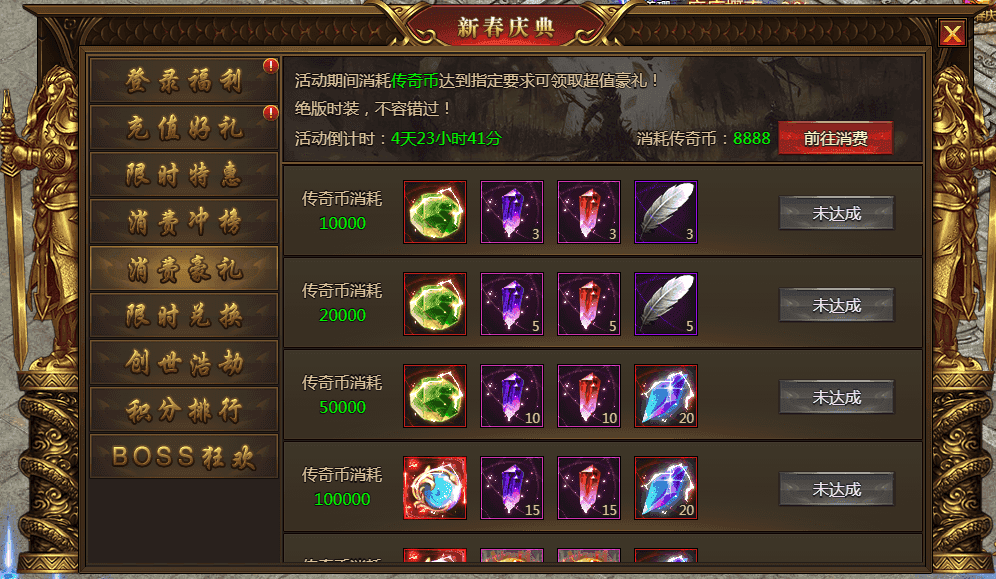The image size is (996, 579).
Task: Click blue lightning crystal in 50000 row
Action: pos(666,396)
